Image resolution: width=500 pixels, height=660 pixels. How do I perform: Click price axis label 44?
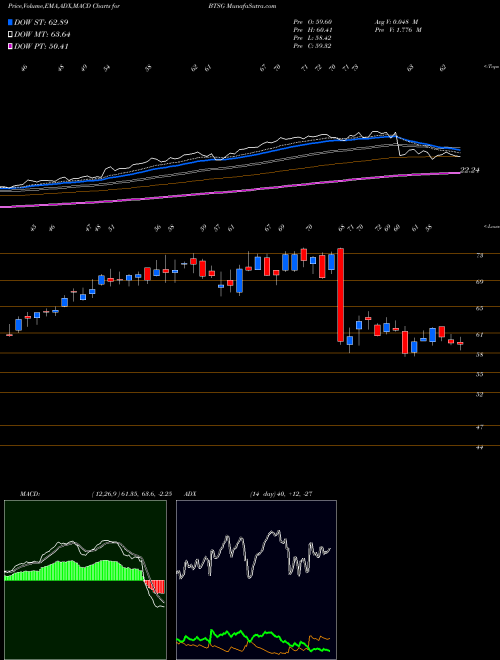[x=480, y=447]
